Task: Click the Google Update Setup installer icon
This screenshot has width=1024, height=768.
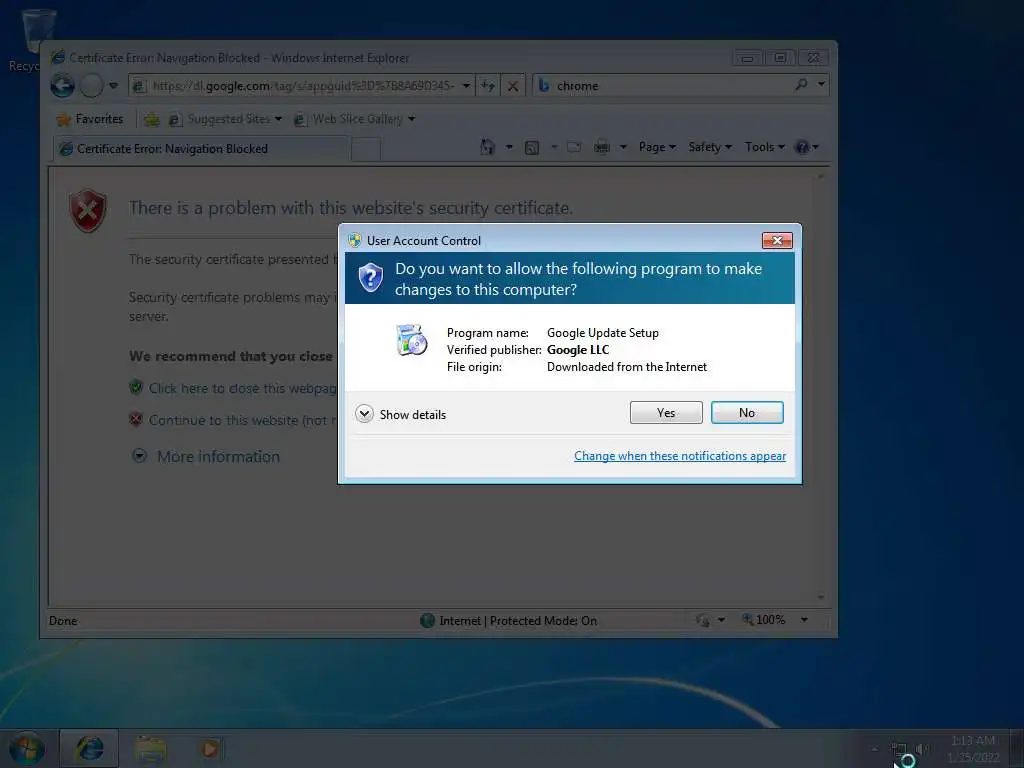Action: point(411,340)
